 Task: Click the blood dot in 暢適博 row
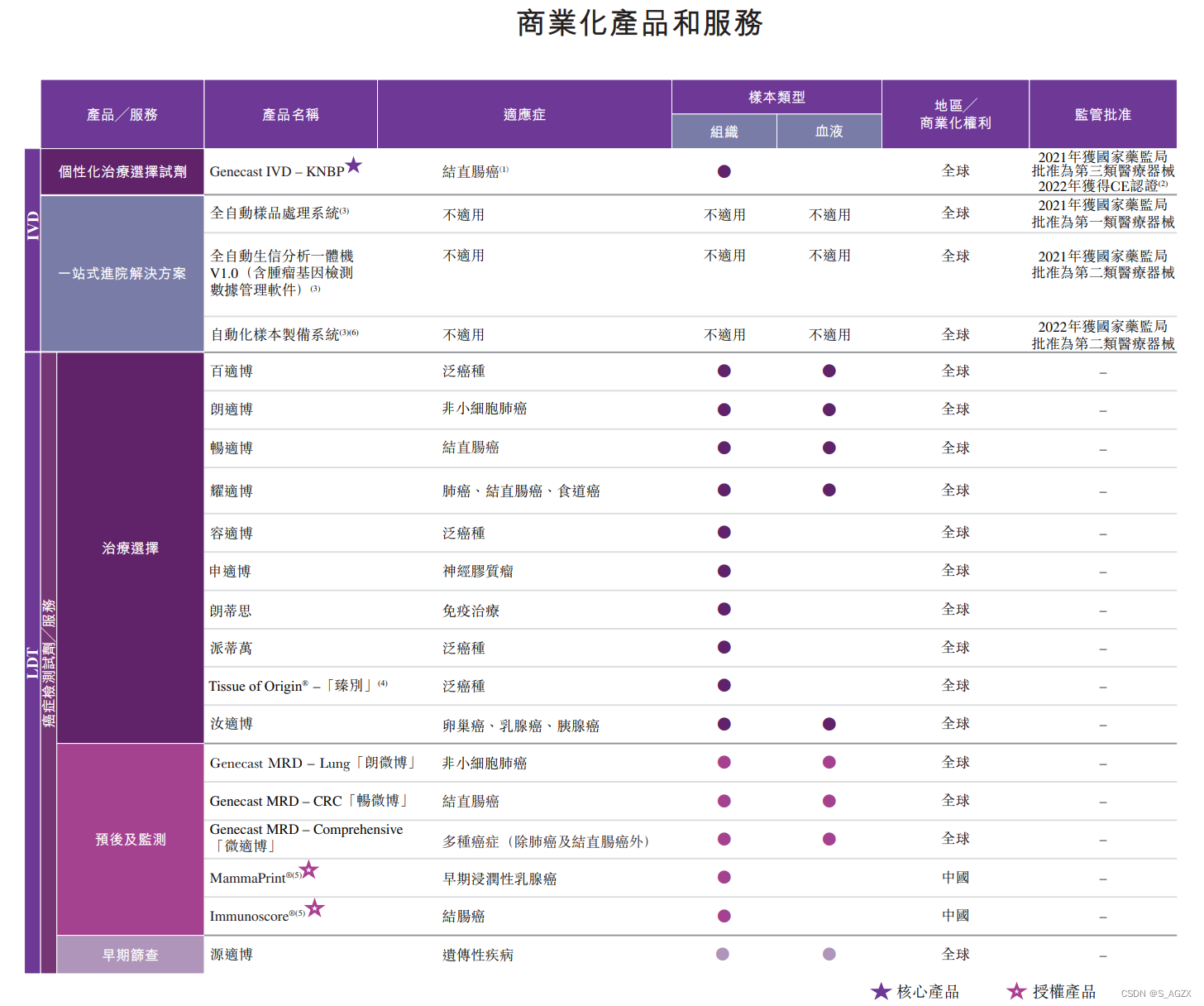coord(829,448)
